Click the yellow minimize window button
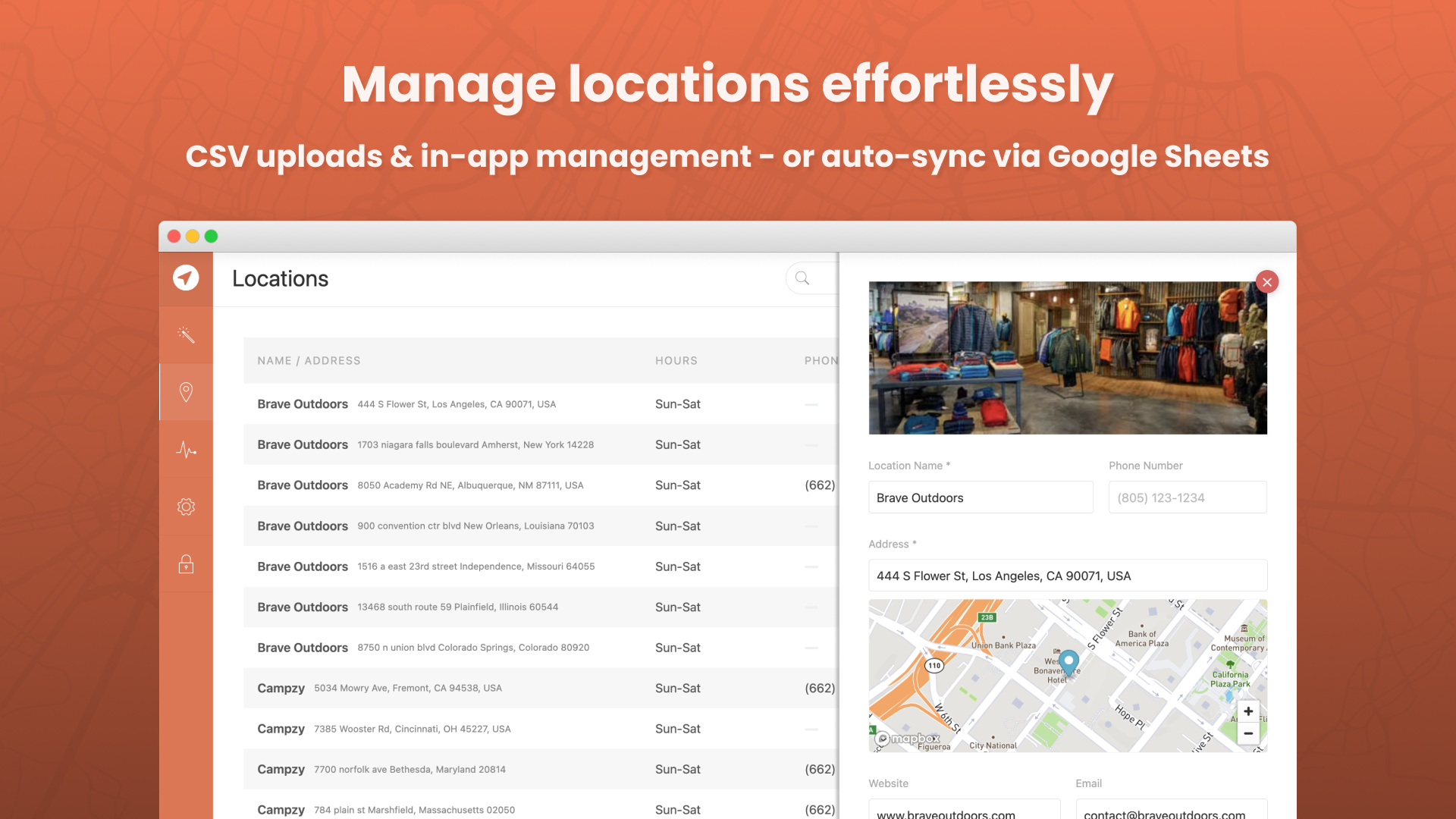1456x819 pixels. pyautogui.click(x=193, y=236)
